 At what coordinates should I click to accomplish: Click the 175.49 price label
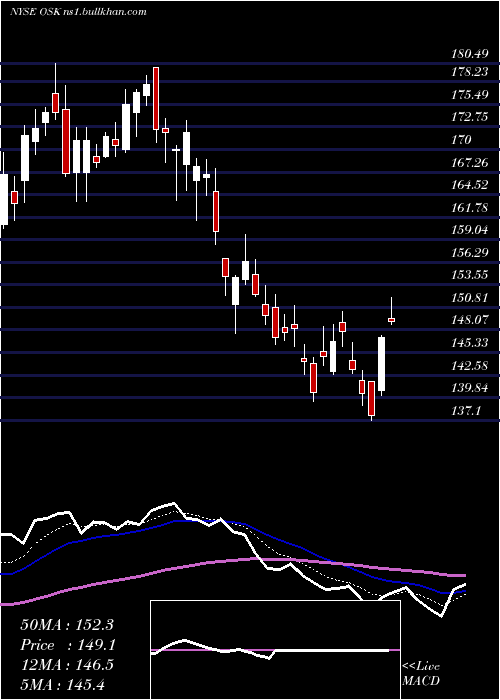pyautogui.click(x=469, y=95)
